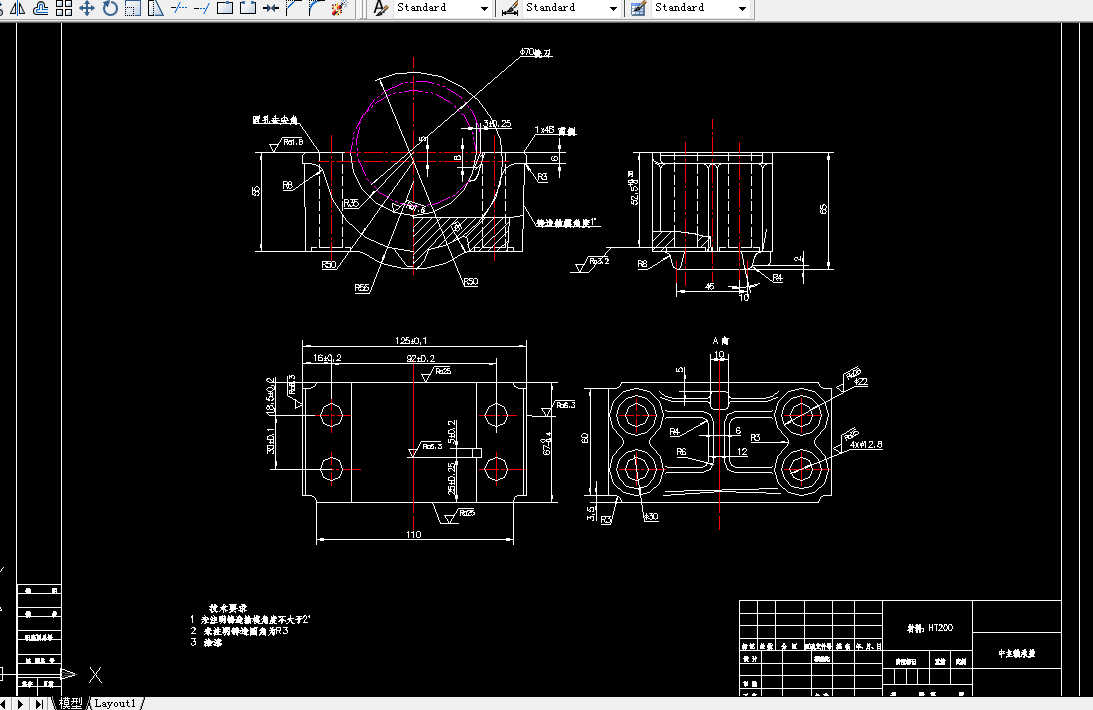Select the Move tool
The width and height of the screenshot is (1093, 710).
click(85, 9)
